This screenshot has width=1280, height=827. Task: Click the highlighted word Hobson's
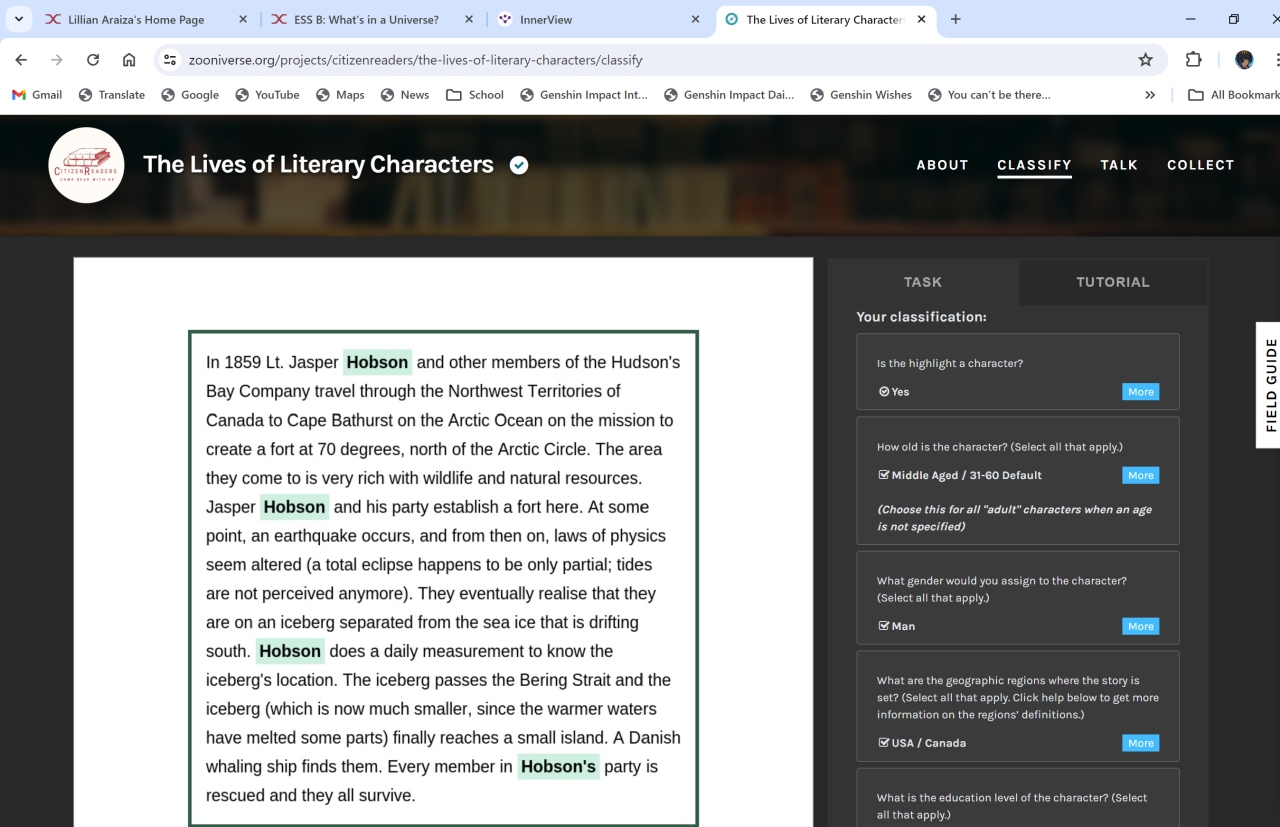558,767
